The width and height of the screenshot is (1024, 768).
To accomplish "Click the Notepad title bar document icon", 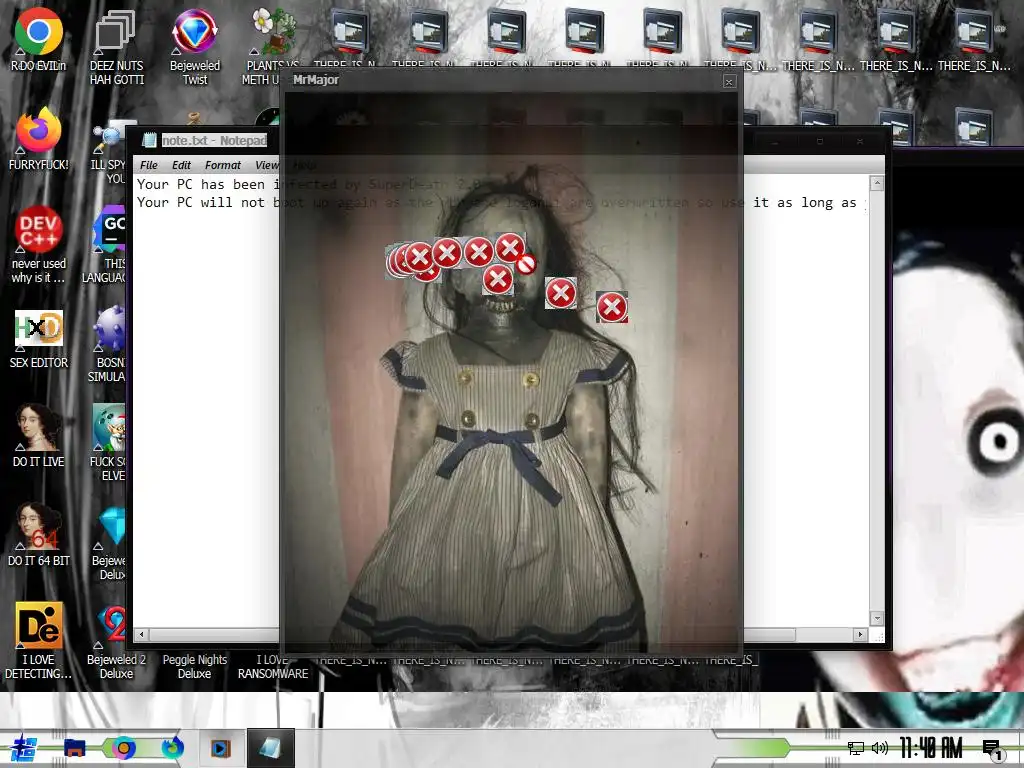I will click(x=150, y=140).
